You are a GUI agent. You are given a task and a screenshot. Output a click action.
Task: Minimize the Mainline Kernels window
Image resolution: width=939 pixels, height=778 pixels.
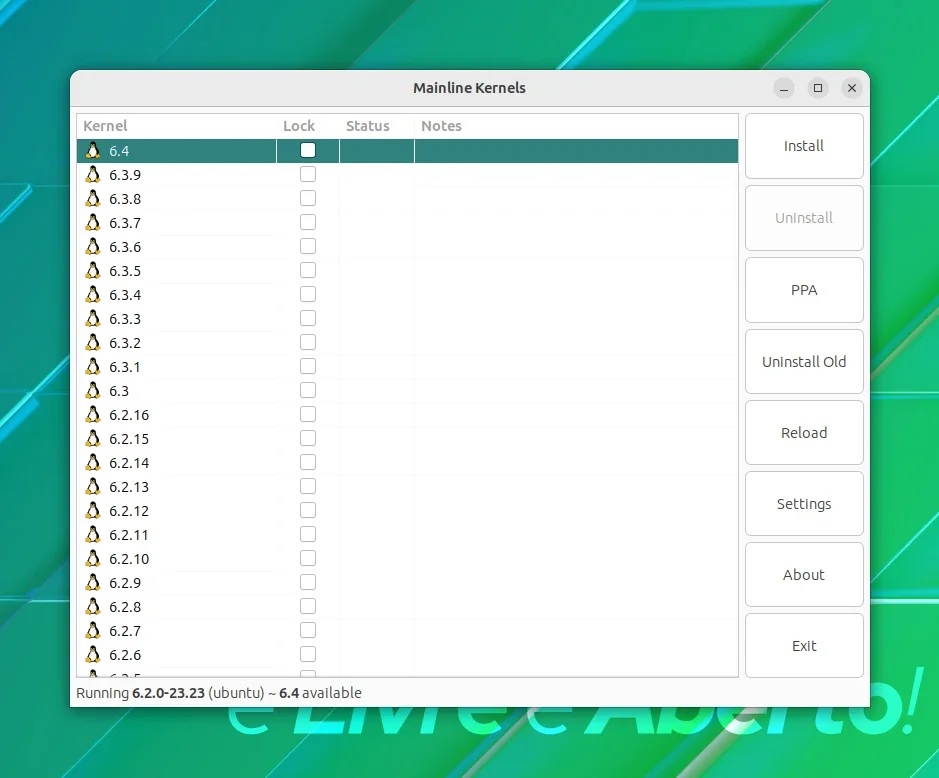[783, 88]
